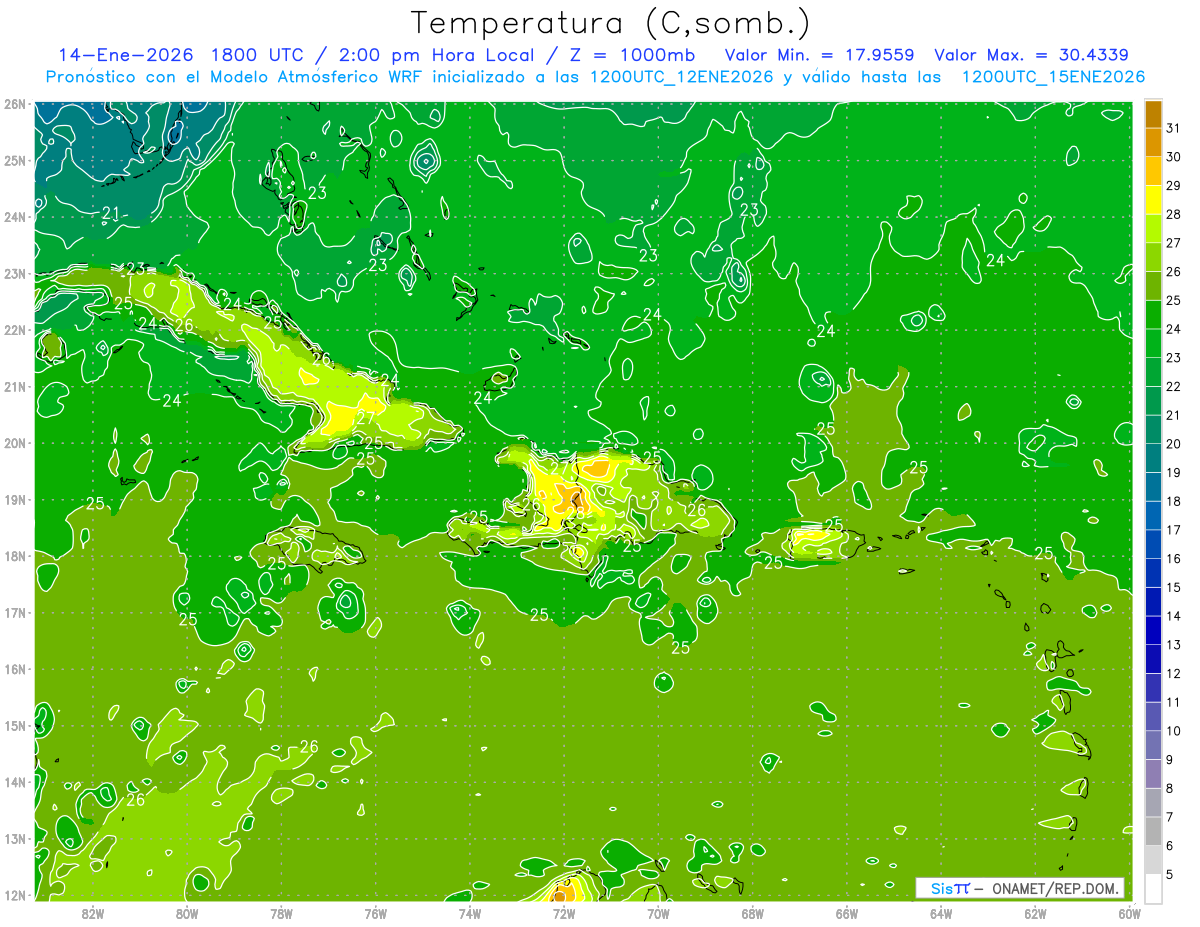1200x927 pixels.
Task: Click the '60W' longitude axis label
Action: [x=1129, y=914]
